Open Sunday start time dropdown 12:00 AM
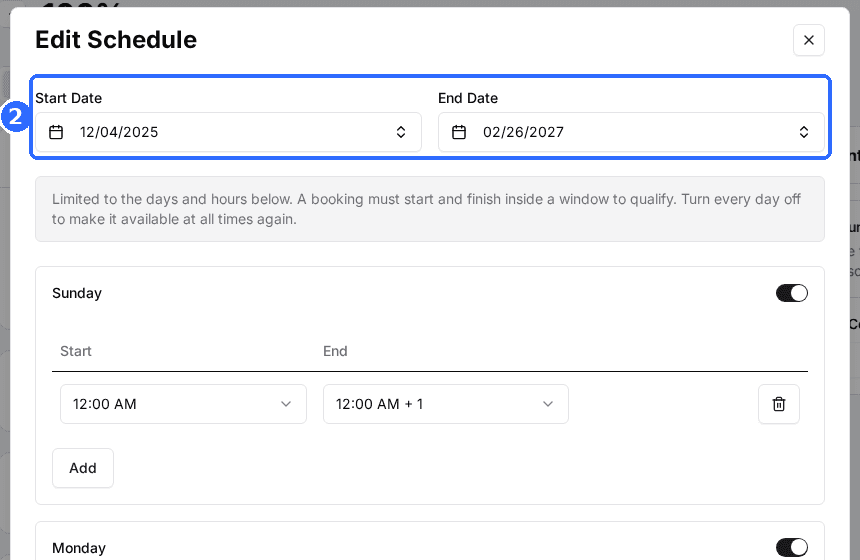Screen dimensions: 860x560 pos(183,404)
